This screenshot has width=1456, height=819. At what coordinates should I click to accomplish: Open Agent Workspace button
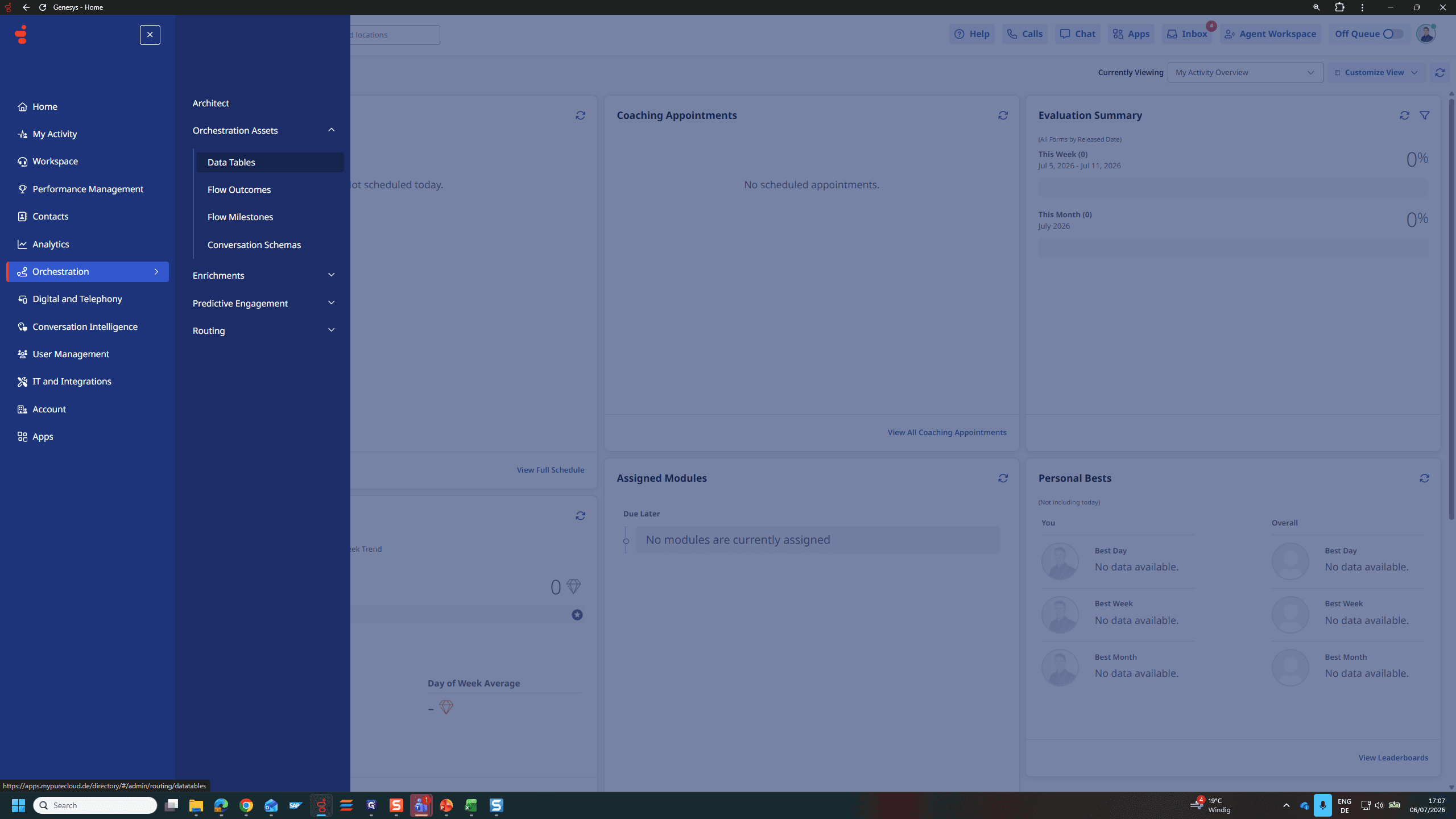1270,34
